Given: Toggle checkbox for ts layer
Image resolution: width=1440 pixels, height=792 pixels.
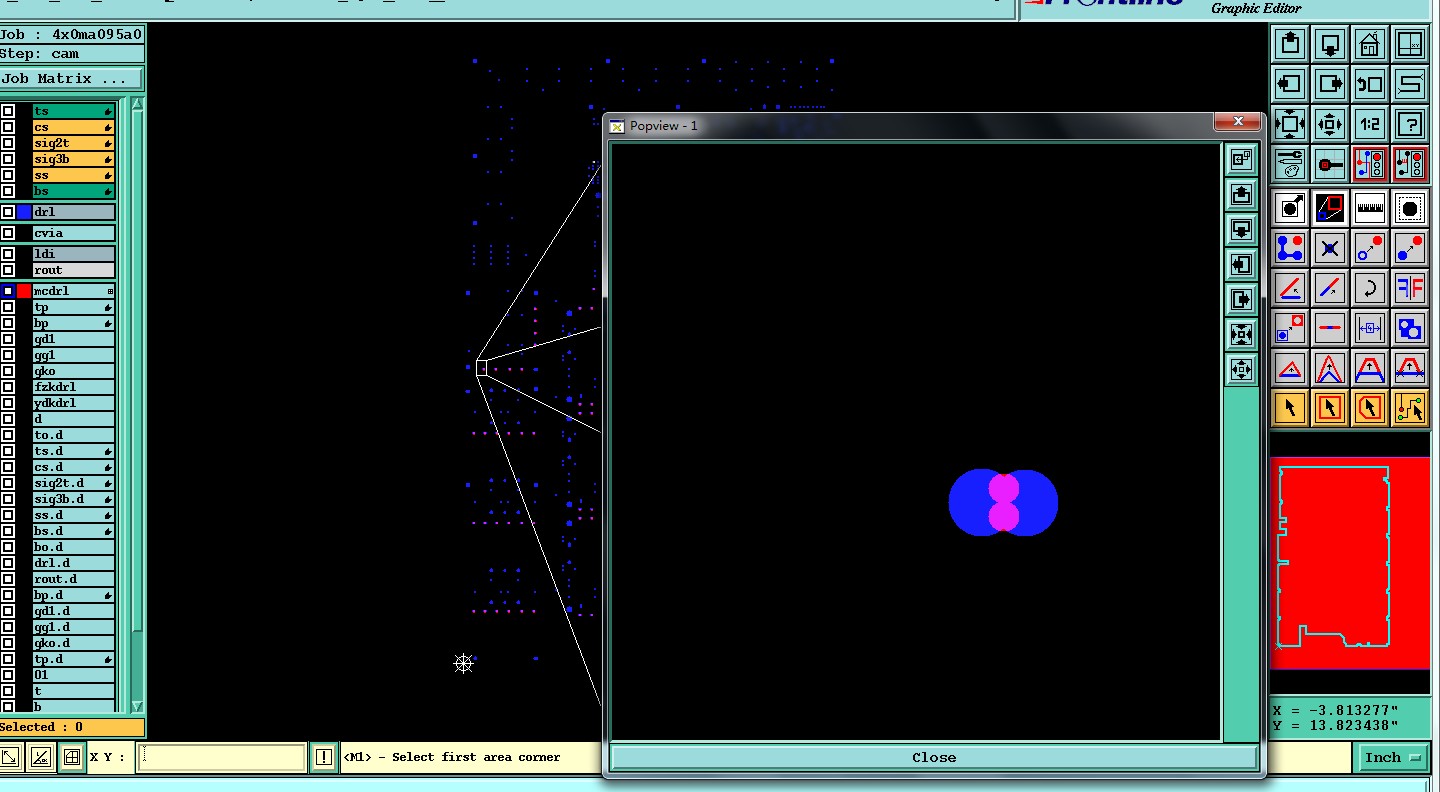Looking at the screenshot, I should [x=8, y=111].
